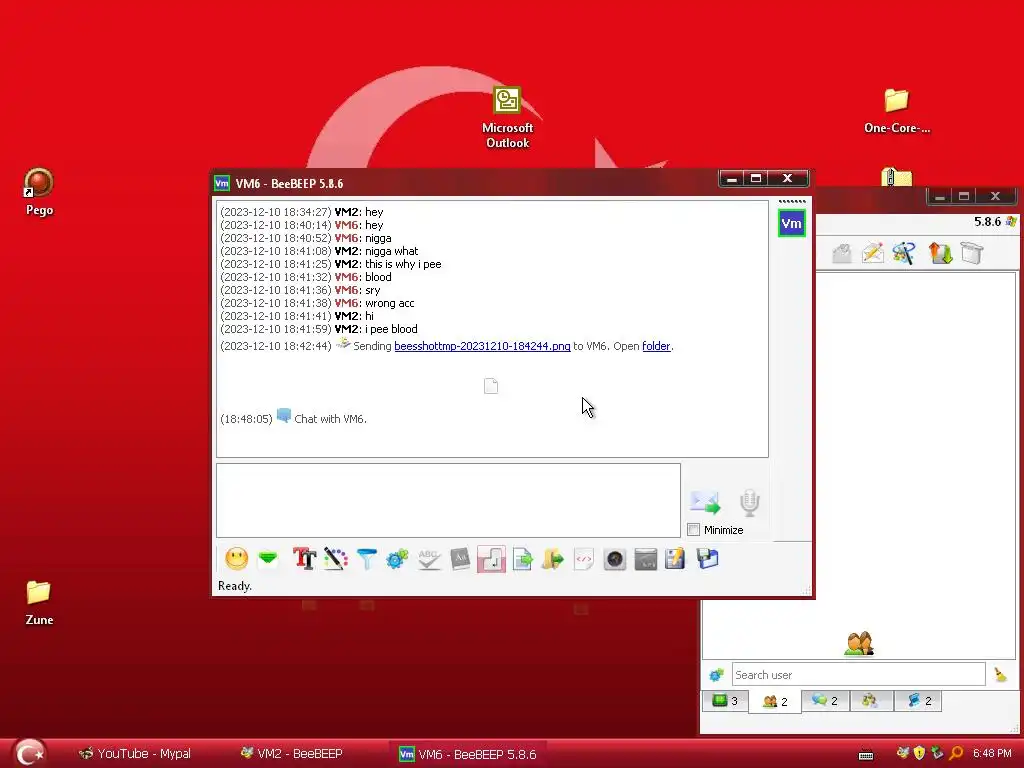Click the small file placeholder icon in chat

pos(491,386)
